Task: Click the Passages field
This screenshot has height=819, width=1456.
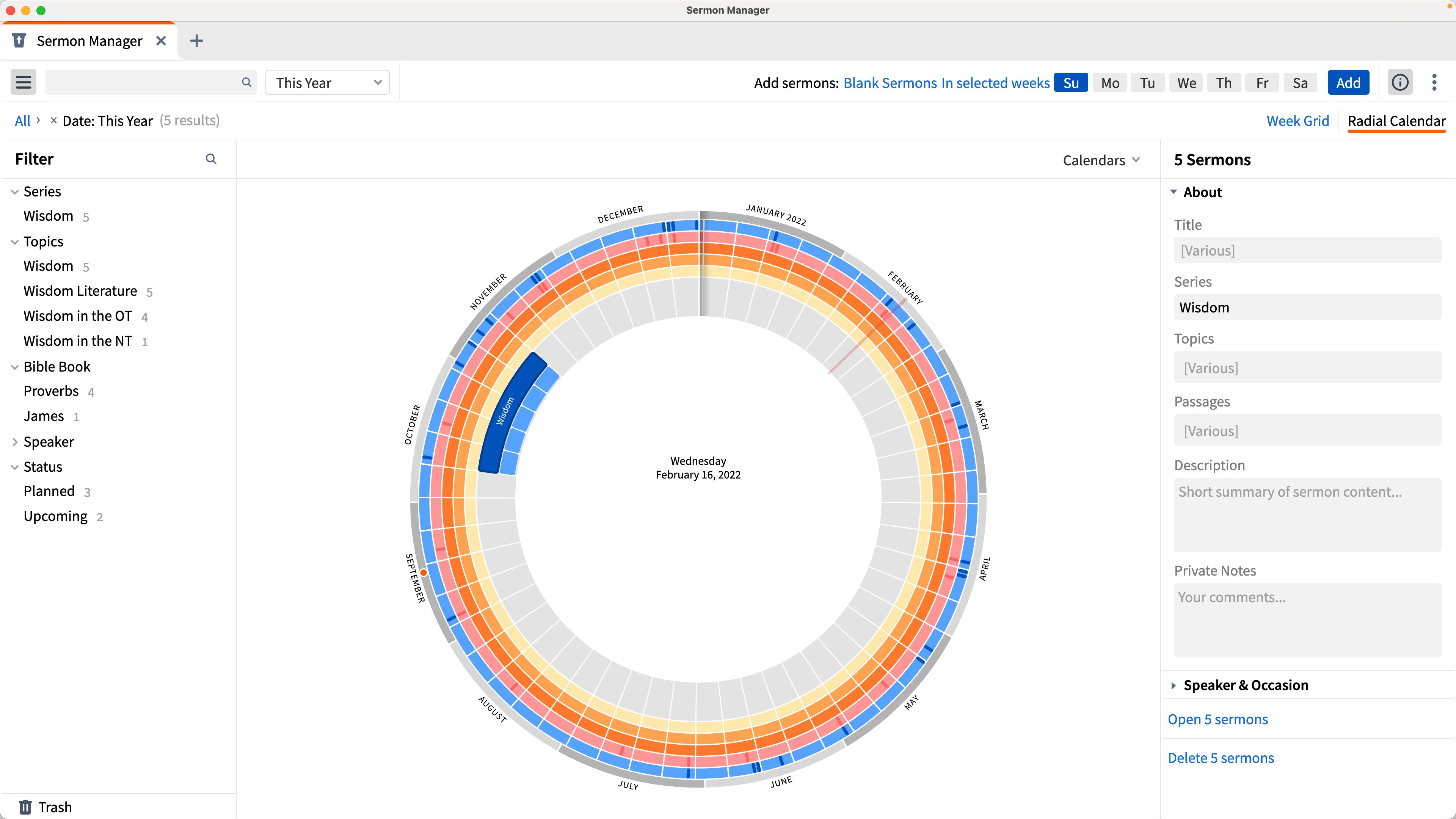Action: pos(1307,430)
